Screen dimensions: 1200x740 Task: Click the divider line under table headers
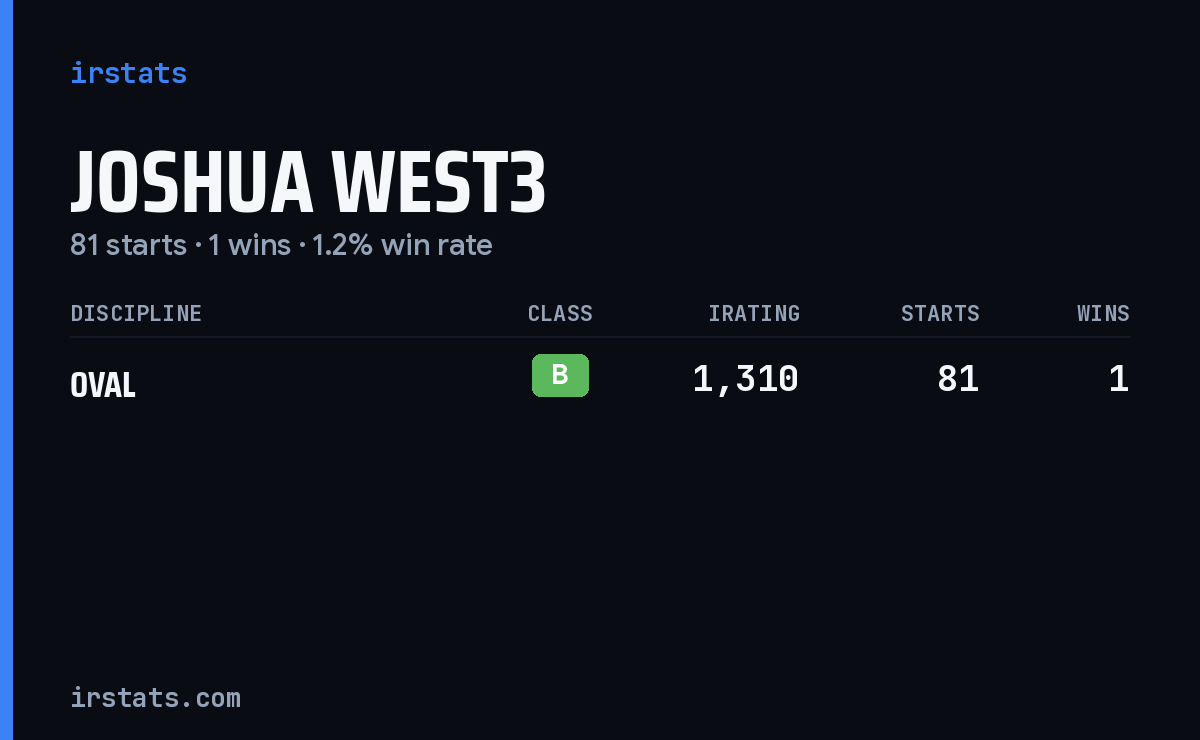[600, 337]
